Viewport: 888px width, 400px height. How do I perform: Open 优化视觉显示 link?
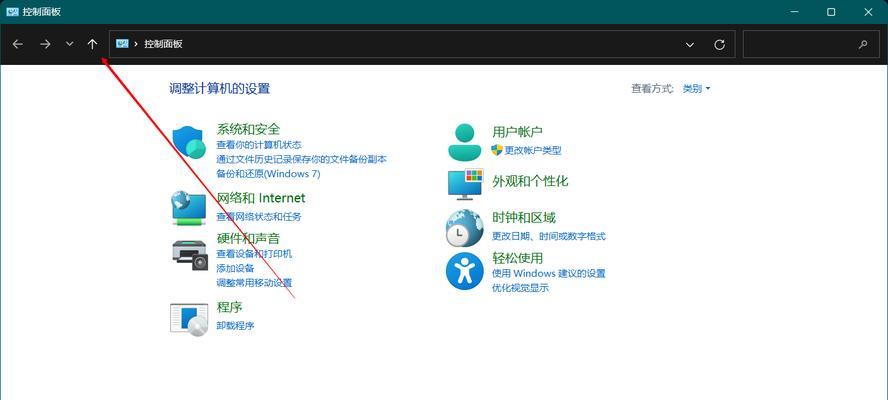click(520, 288)
